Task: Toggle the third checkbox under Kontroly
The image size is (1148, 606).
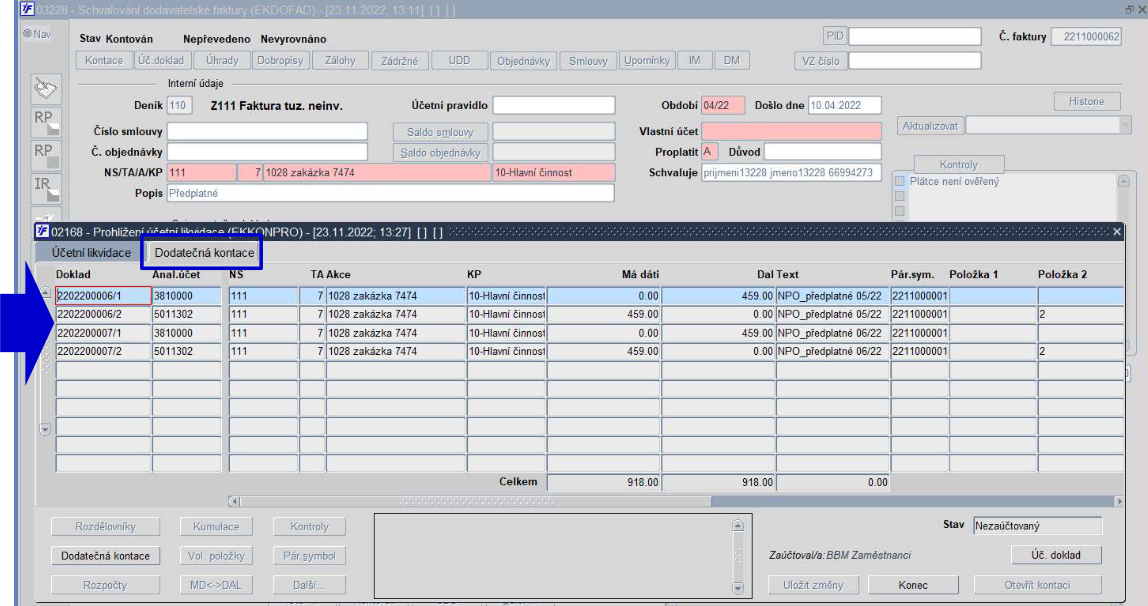Action: click(x=900, y=212)
